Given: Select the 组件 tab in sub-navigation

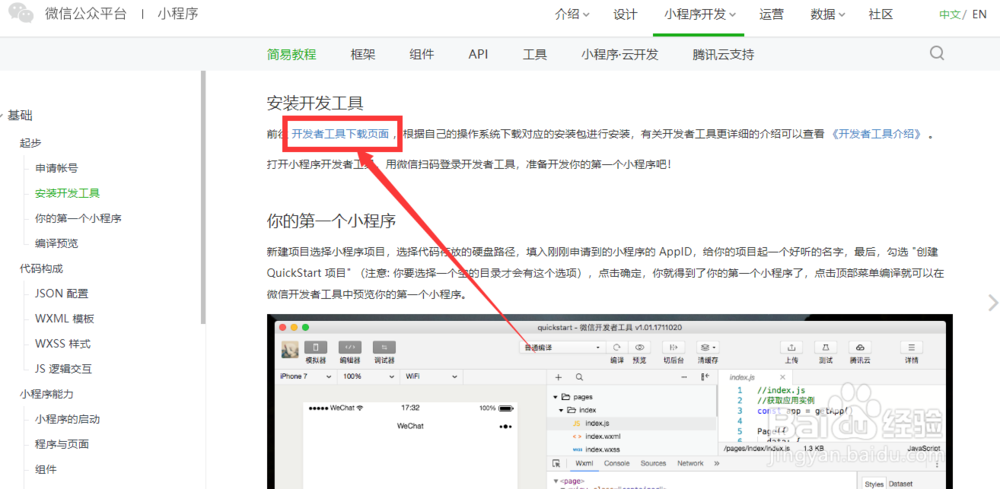Looking at the screenshot, I should [422, 54].
